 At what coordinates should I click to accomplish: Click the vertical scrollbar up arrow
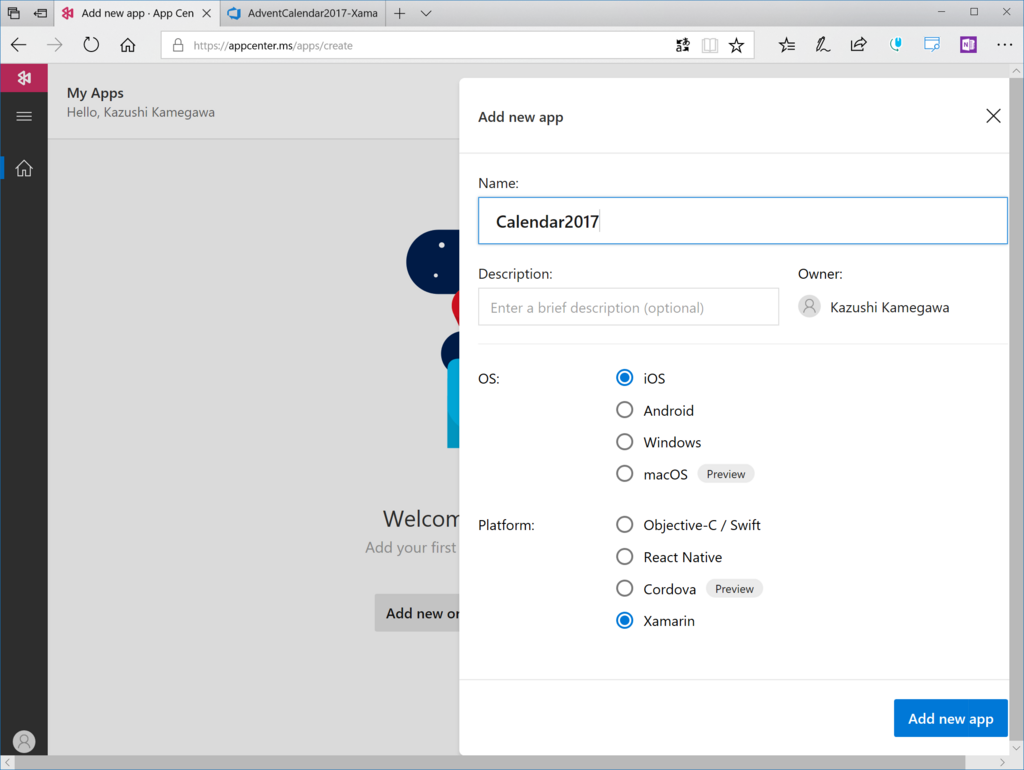(1016, 71)
